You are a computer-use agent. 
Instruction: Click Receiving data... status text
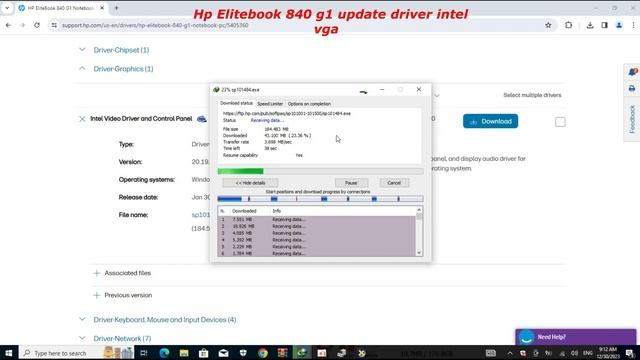coord(267,120)
